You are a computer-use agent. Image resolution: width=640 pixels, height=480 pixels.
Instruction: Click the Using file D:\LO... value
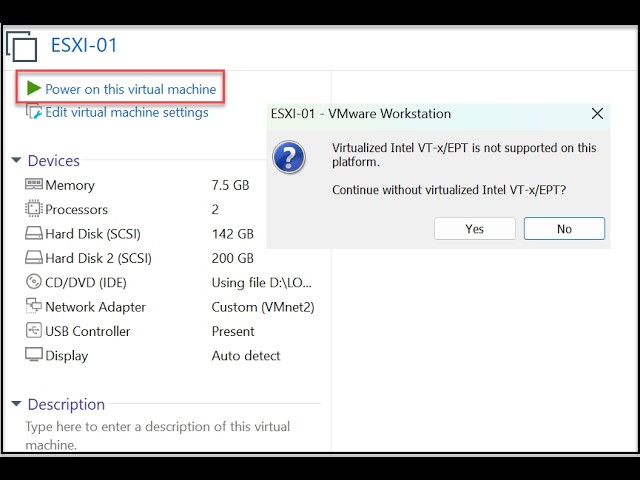point(261,283)
